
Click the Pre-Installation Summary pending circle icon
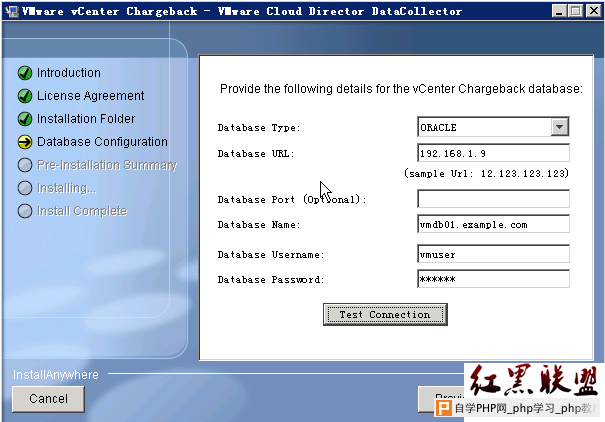tap(25, 165)
